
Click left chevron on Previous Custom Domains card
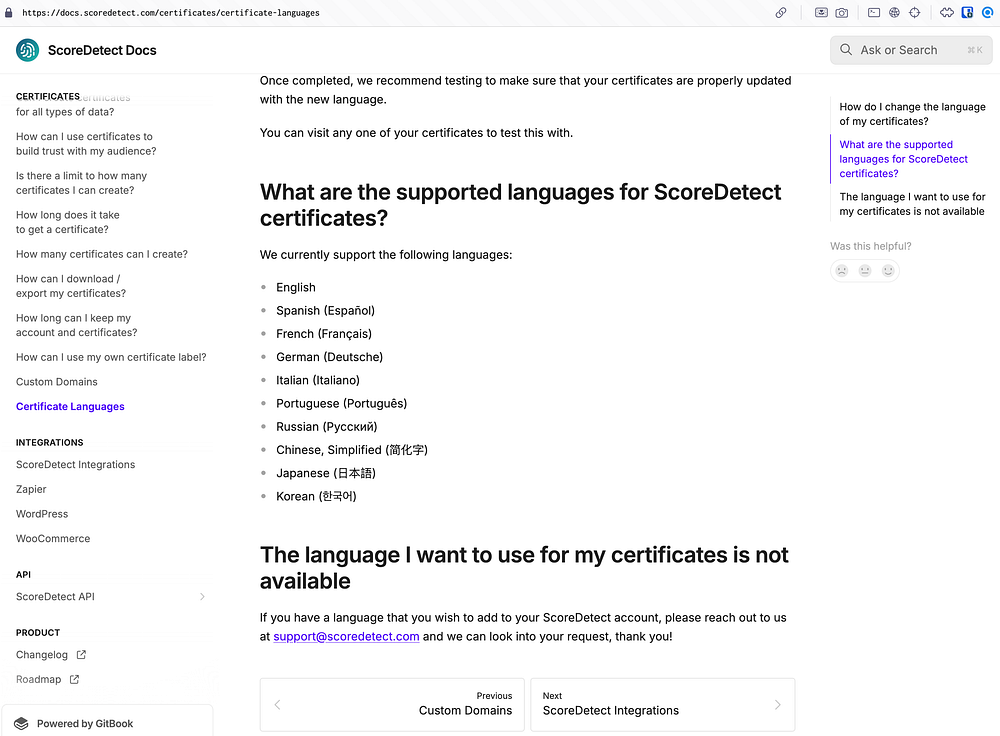point(277,705)
